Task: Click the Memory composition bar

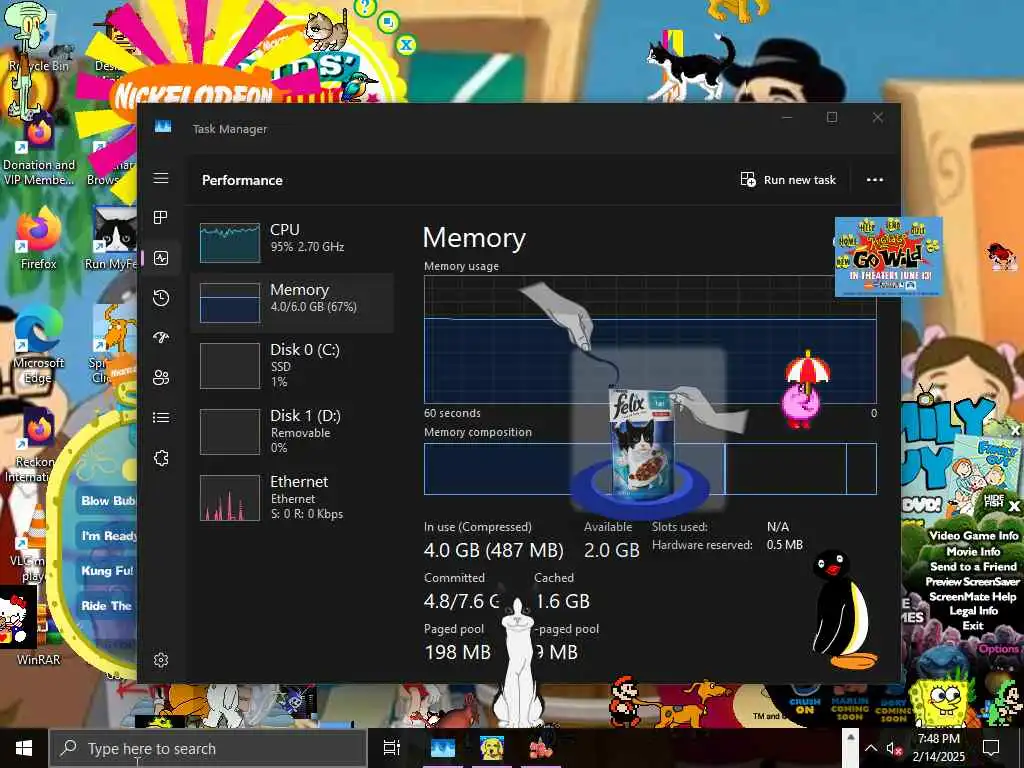Action: [x=650, y=468]
